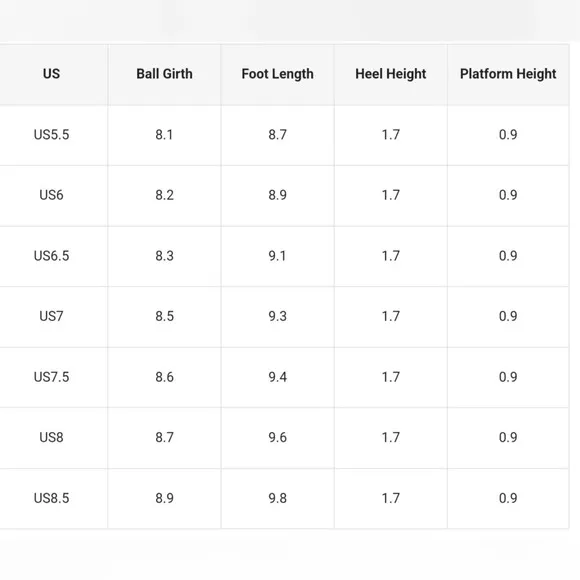Select the 9.1 foot length value
The image size is (580, 580).
click(277, 256)
